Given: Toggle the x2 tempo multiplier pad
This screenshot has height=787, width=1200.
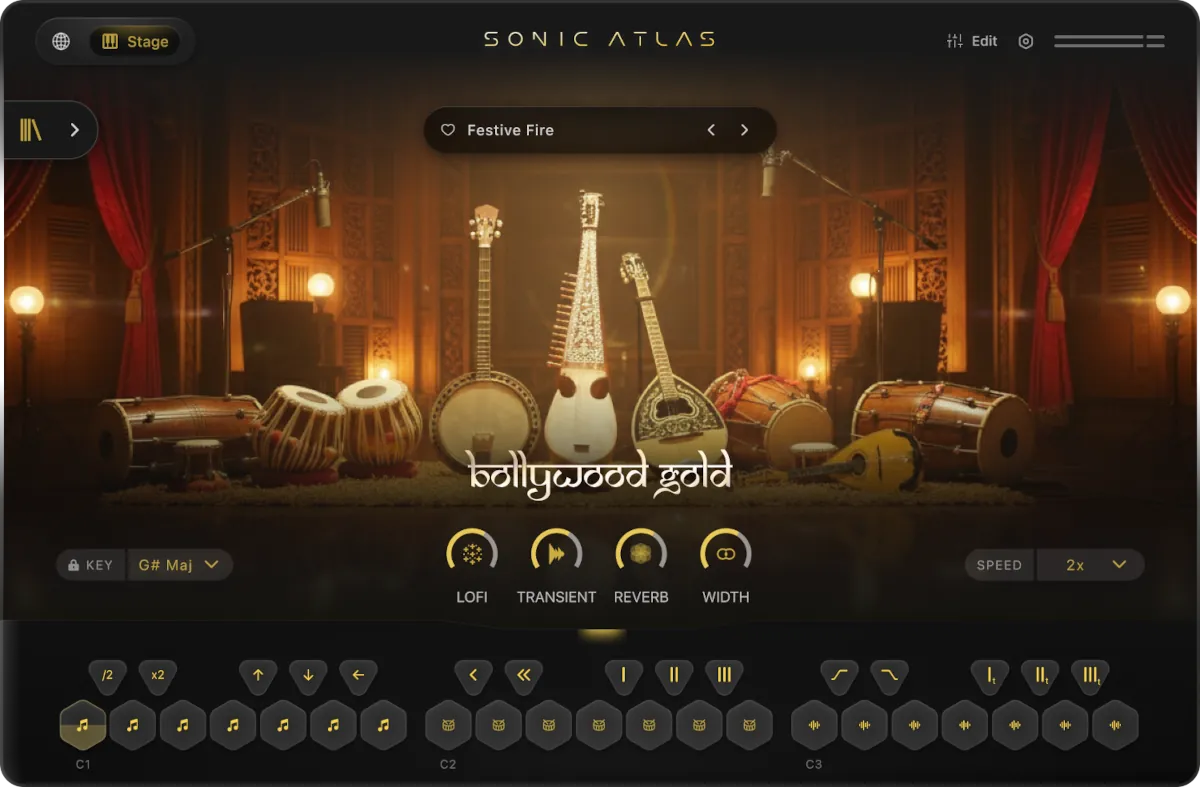Looking at the screenshot, I should point(157,676).
